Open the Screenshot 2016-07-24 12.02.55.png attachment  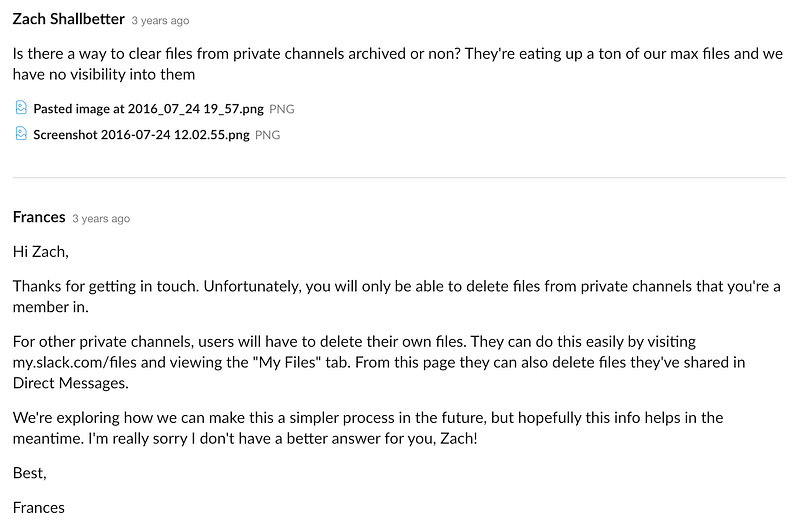tap(141, 135)
